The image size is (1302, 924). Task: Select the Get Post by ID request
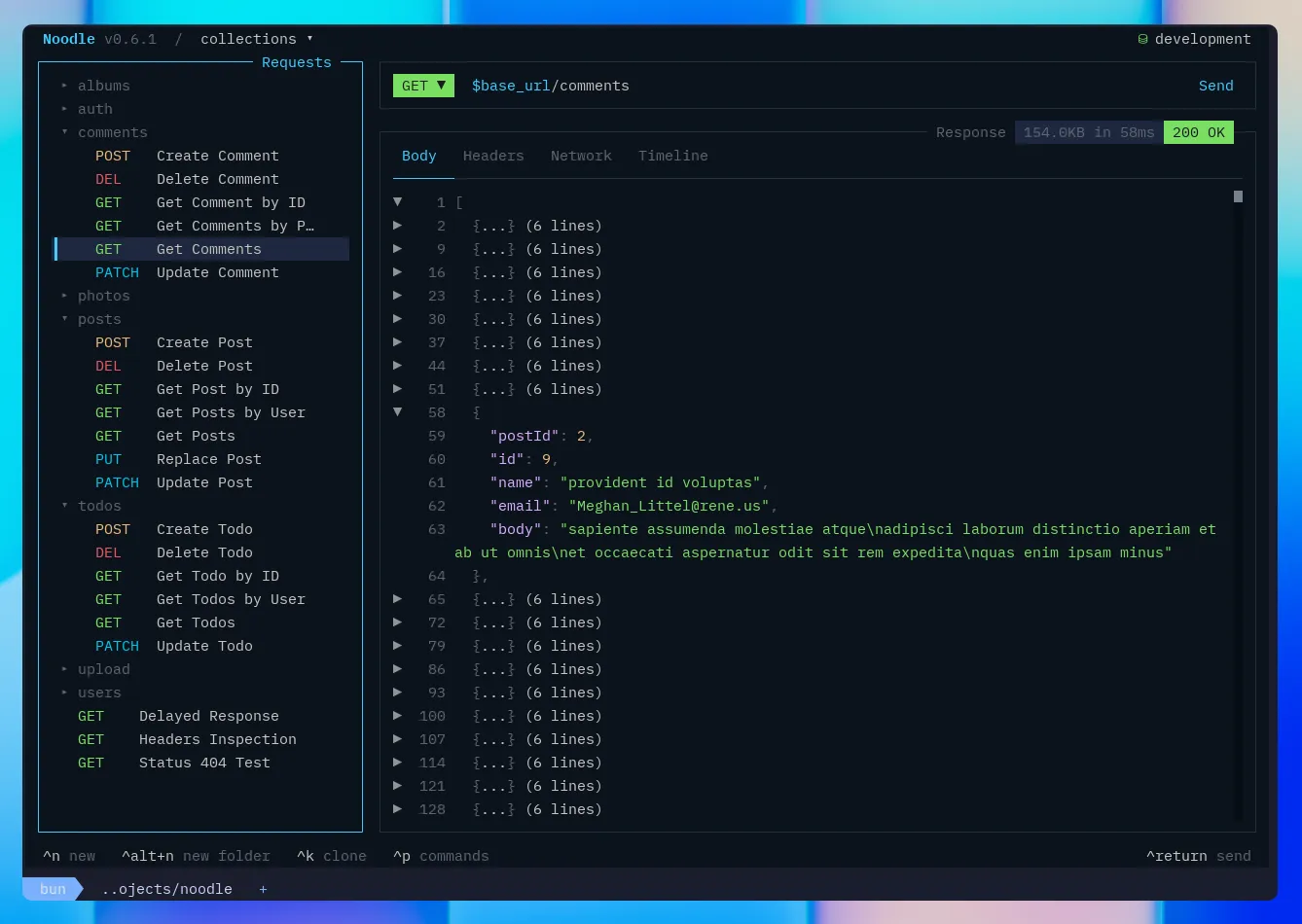200,389
